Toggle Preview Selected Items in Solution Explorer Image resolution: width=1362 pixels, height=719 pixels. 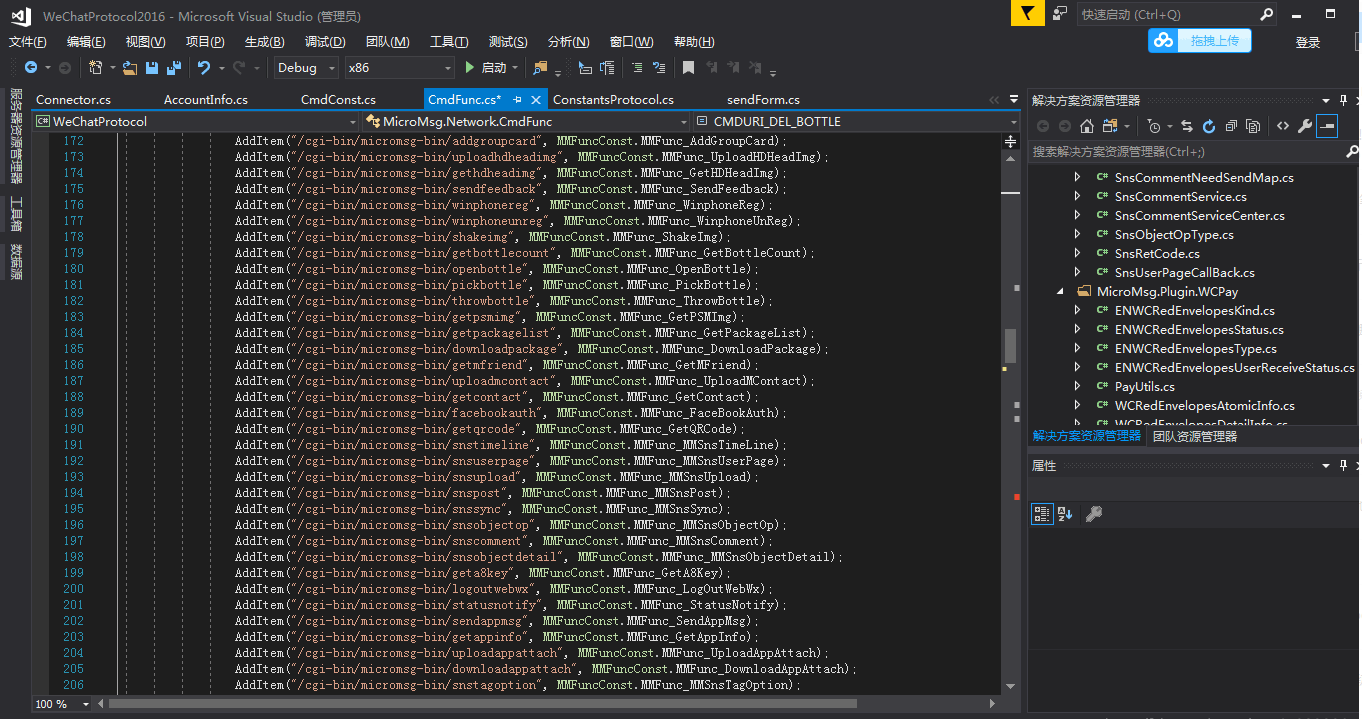(x=1327, y=126)
